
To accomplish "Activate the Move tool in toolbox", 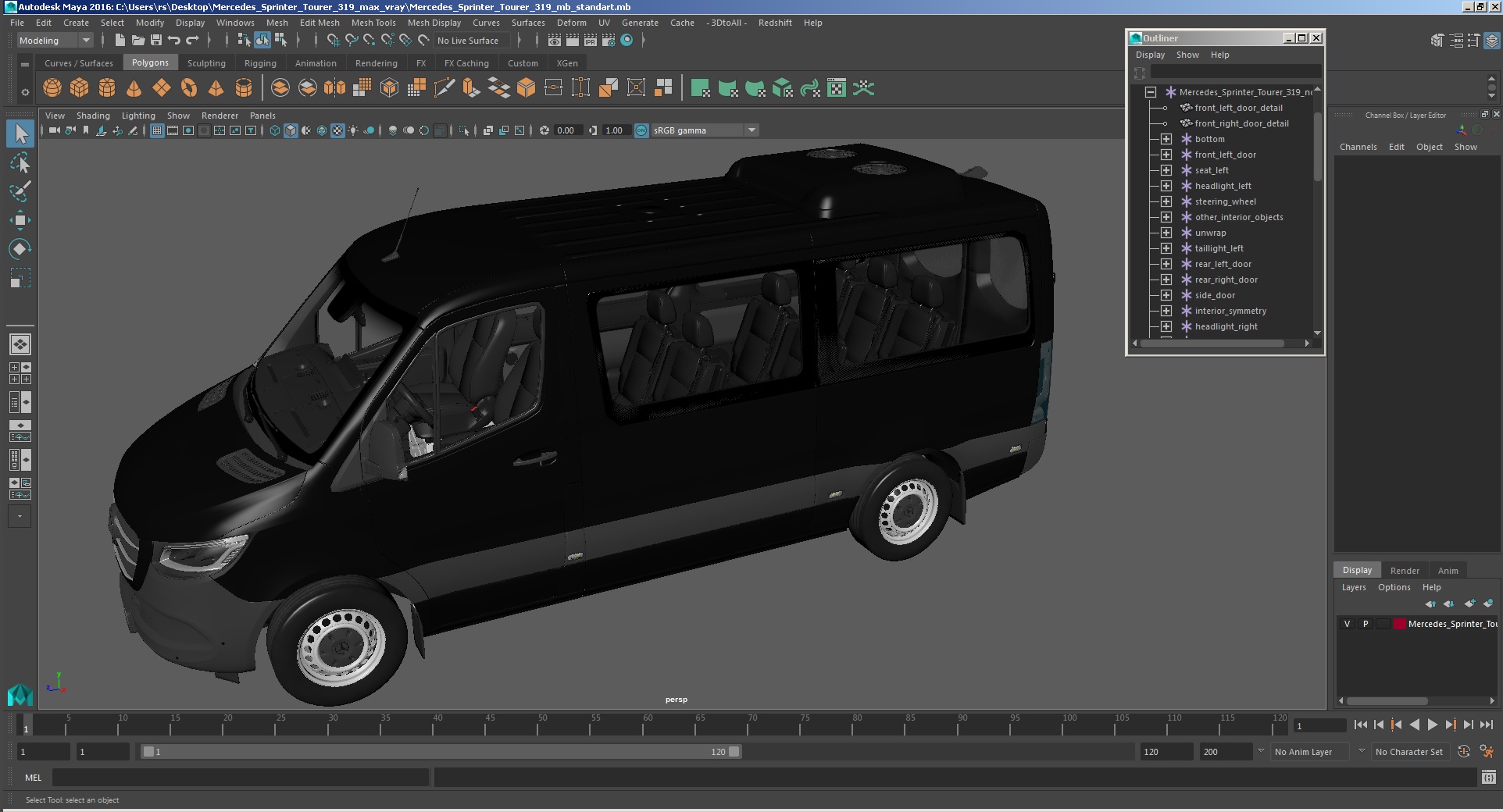I will click(x=20, y=220).
